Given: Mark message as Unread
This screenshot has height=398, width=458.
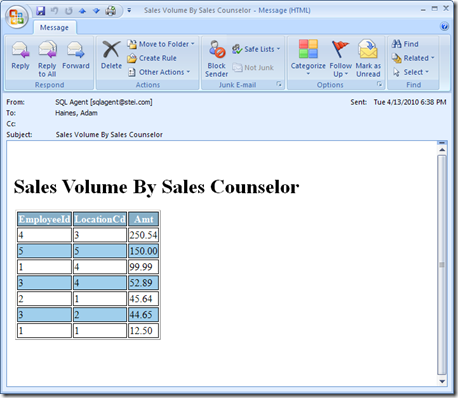Looking at the screenshot, I should click(x=368, y=59).
